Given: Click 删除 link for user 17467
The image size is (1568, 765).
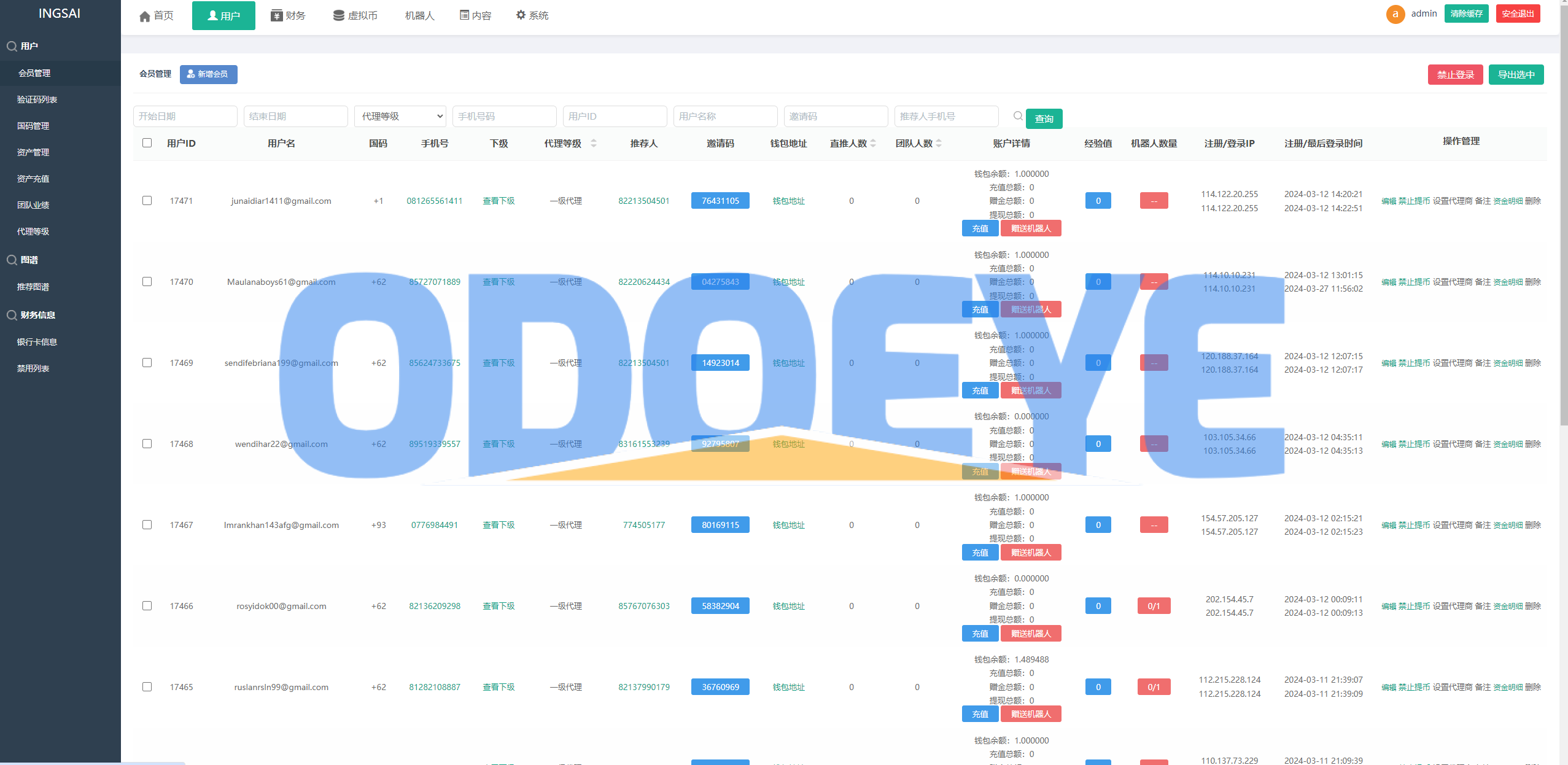Looking at the screenshot, I should [x=1532, y=525].
